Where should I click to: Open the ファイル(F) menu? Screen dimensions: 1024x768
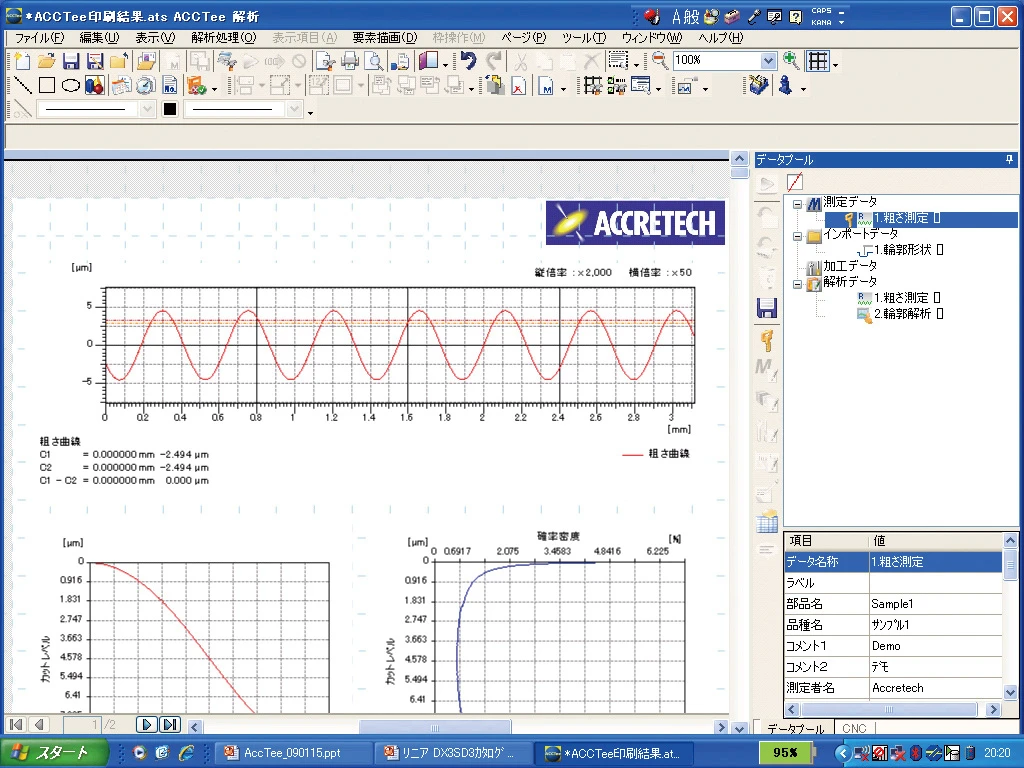pos(39,38)
